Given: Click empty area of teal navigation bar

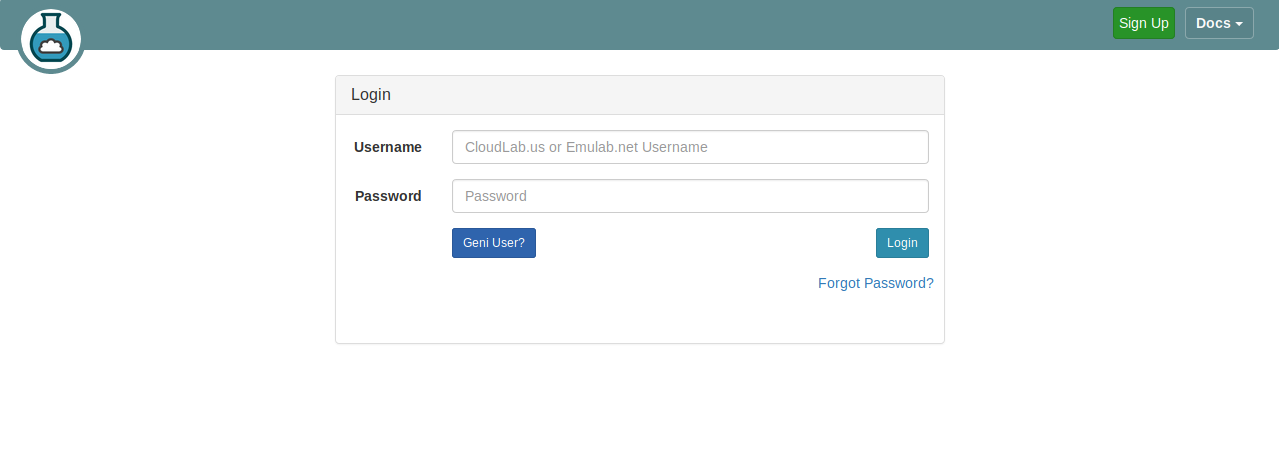Looking at the screenshot, I should click(x=600, y=24).
